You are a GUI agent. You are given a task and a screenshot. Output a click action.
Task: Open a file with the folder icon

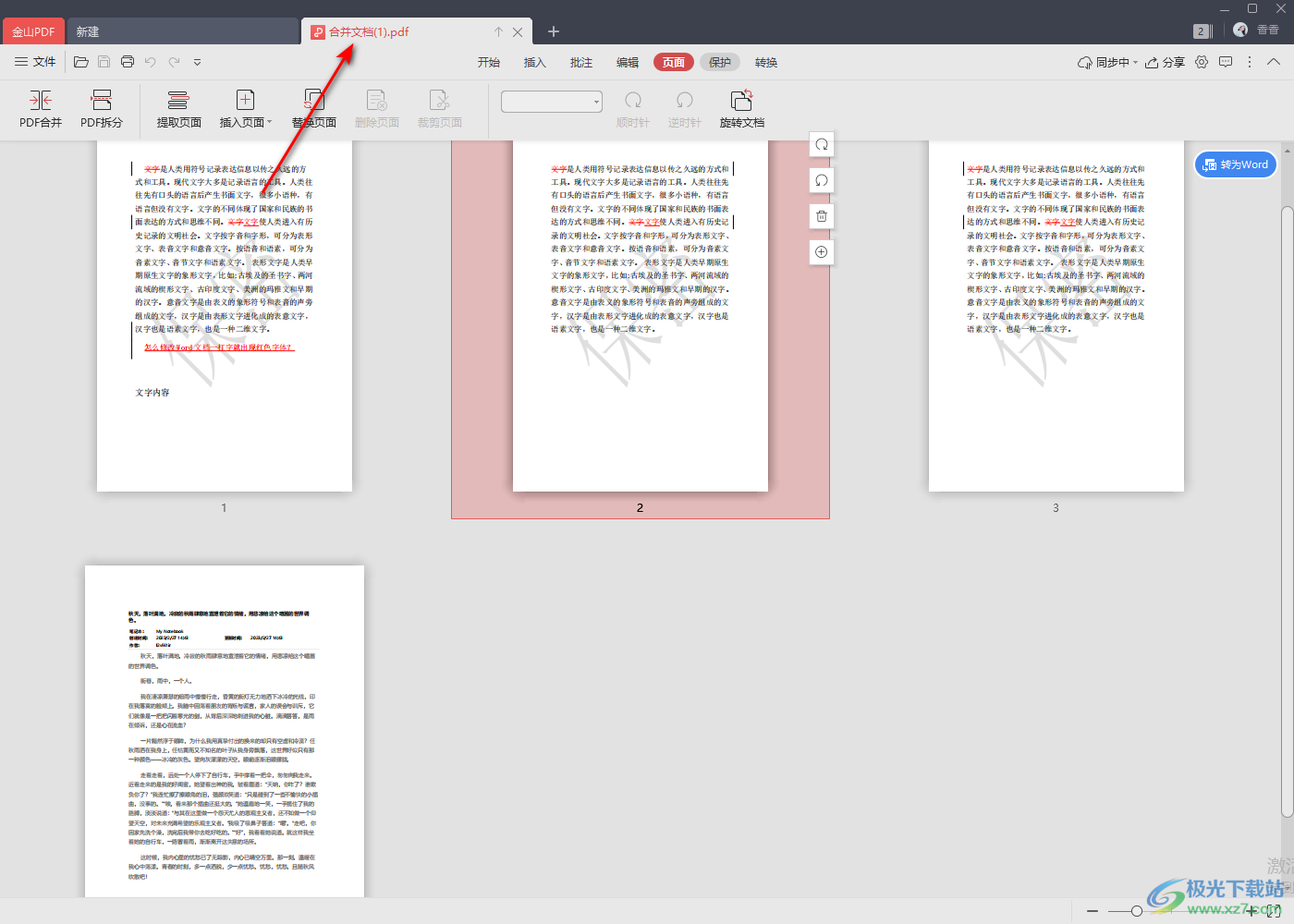pos(81,62)
